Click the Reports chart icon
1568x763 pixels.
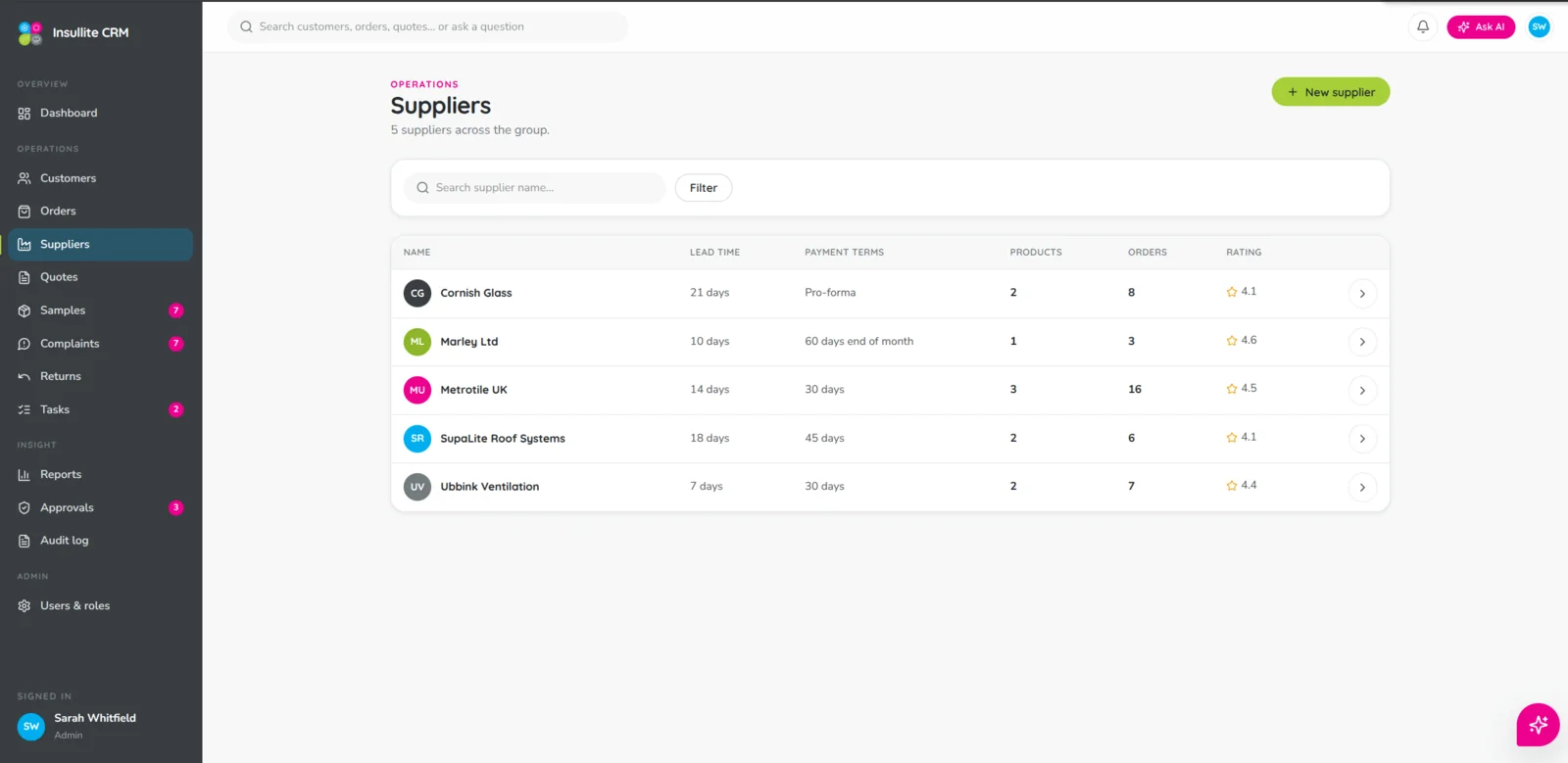click(x=24, y=475)
